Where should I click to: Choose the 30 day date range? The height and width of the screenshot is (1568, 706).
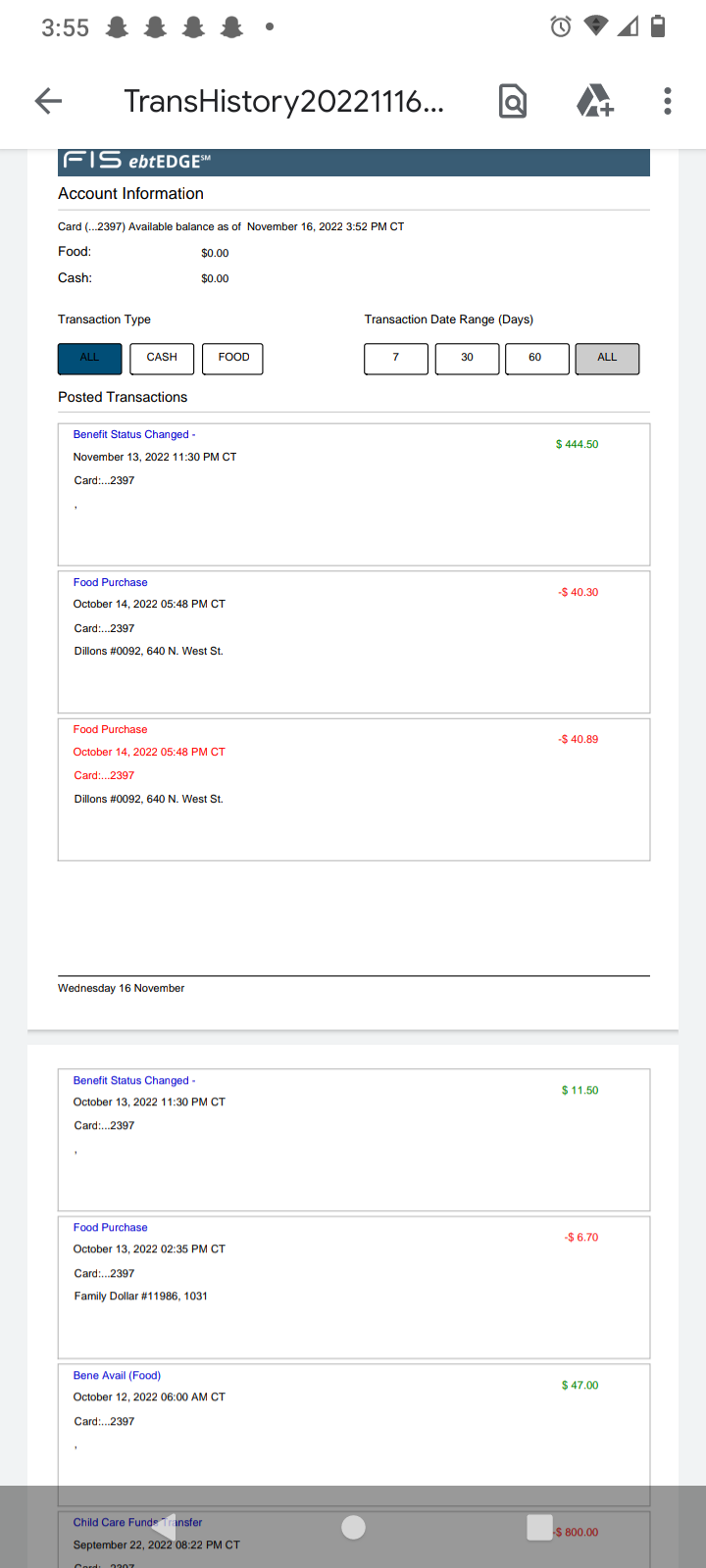click(x=467, y=359)
